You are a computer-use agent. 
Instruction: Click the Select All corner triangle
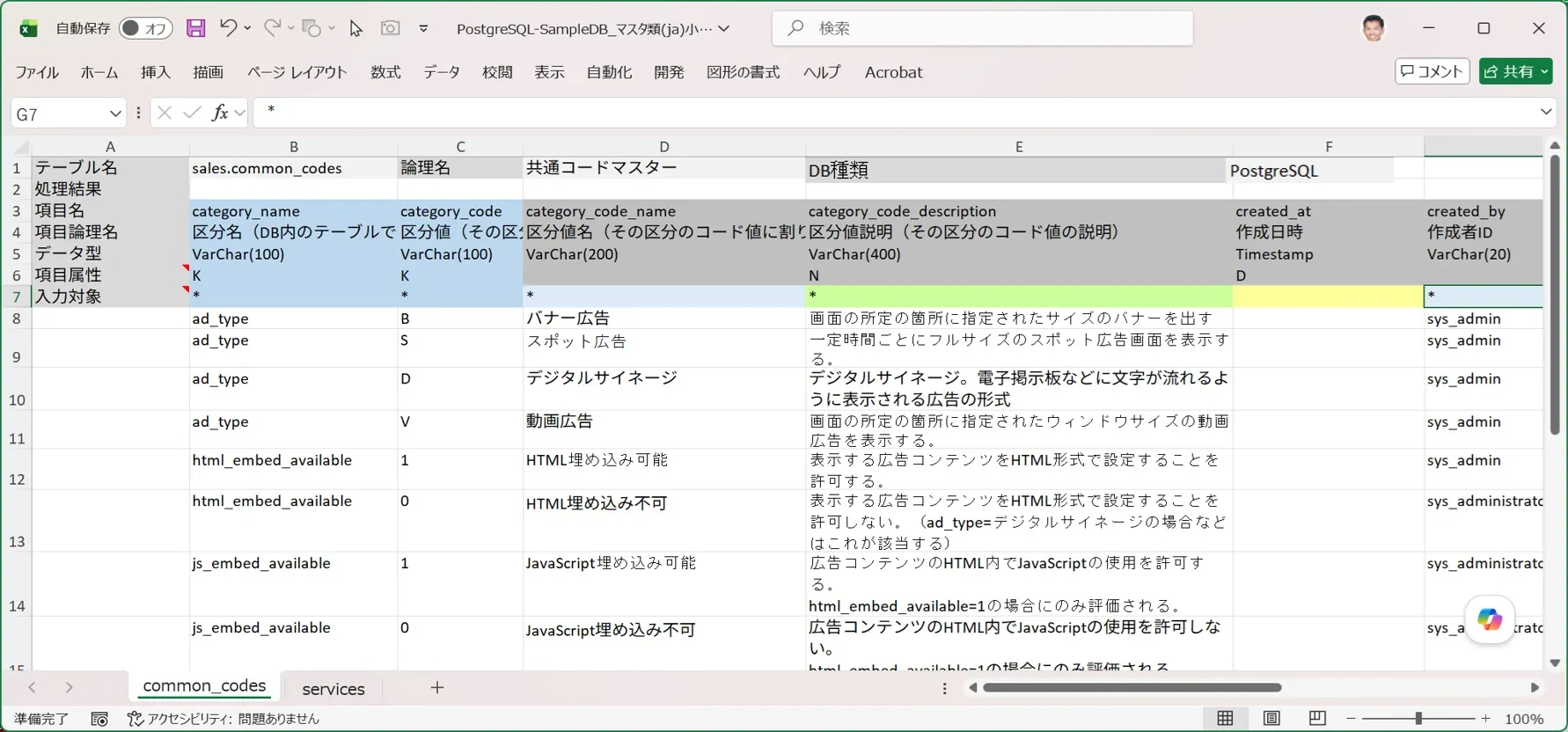pyautogui.click(x=21, y=147)
